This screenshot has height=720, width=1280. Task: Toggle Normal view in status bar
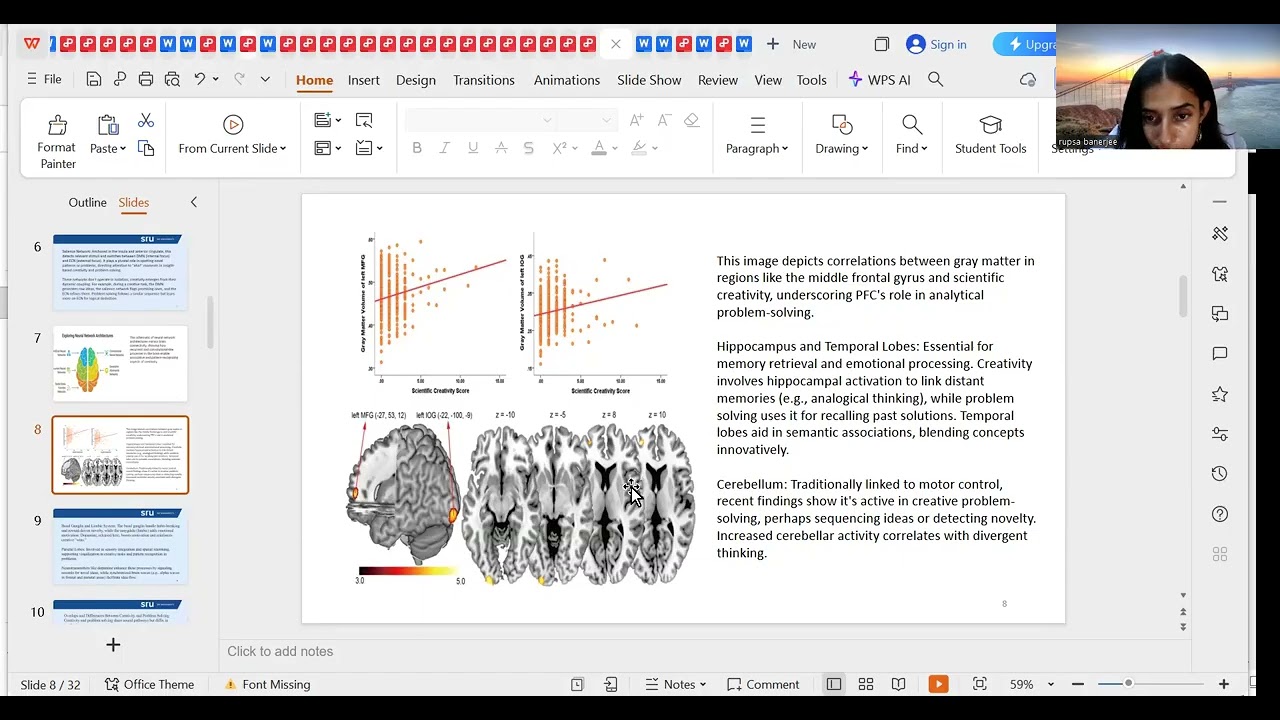pyautogui.click(x=834, y=684)
